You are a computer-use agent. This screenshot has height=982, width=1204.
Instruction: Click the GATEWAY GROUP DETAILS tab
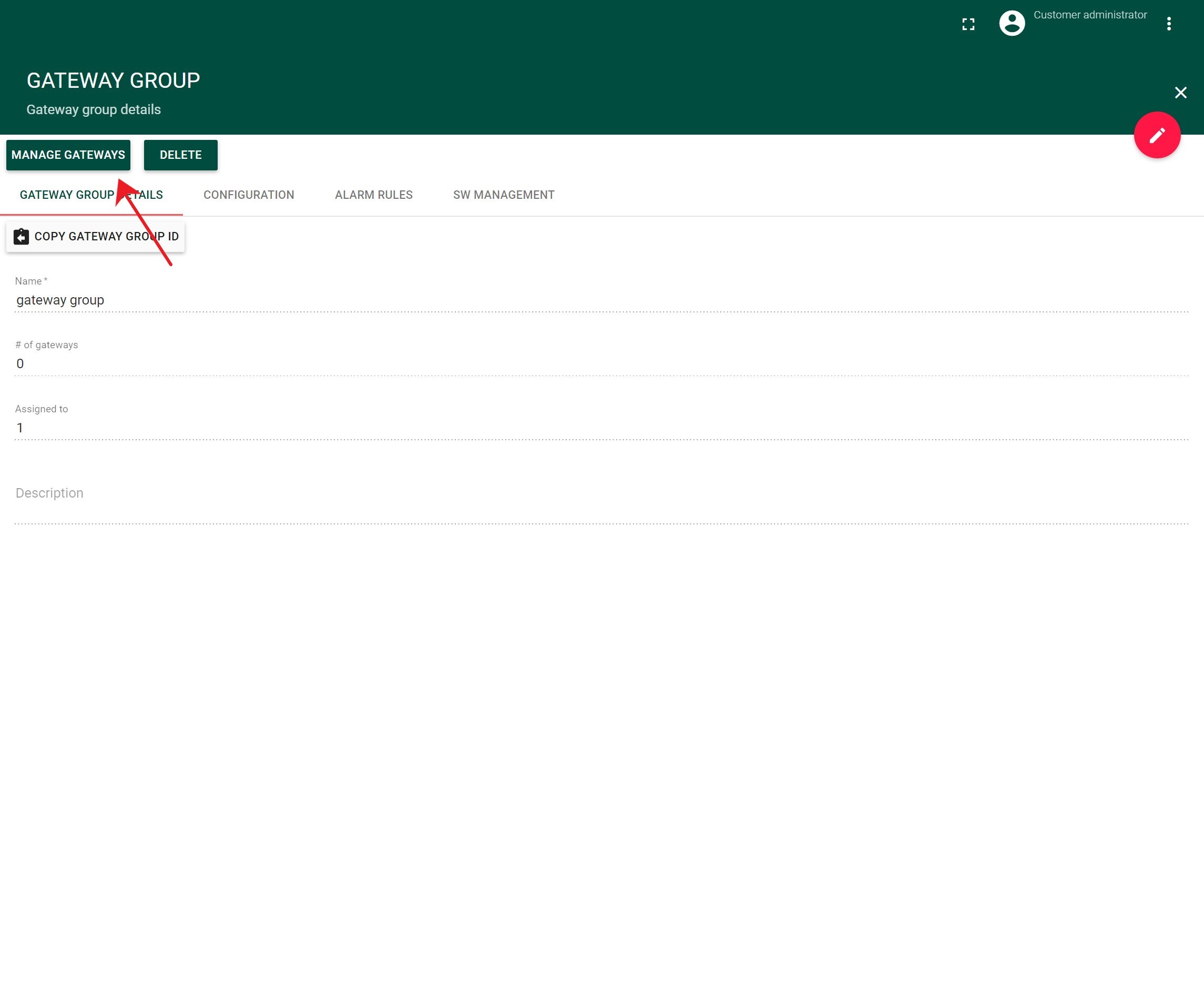pyautogui.click(x=91, y=195)
